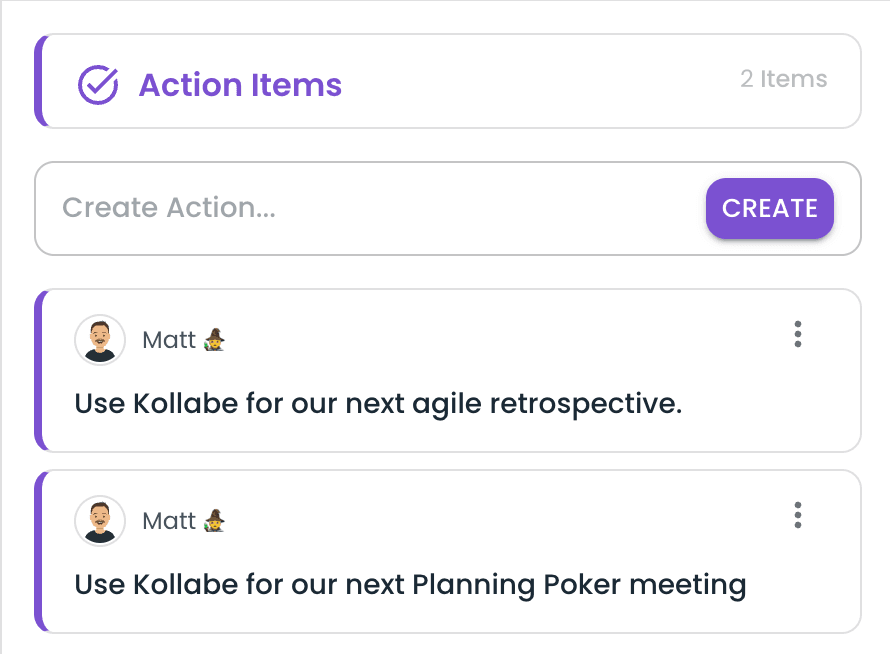890x654 pixels.
Task: Click Matt's name on the agile retrospective card
Action: click(x=169, y=340)
